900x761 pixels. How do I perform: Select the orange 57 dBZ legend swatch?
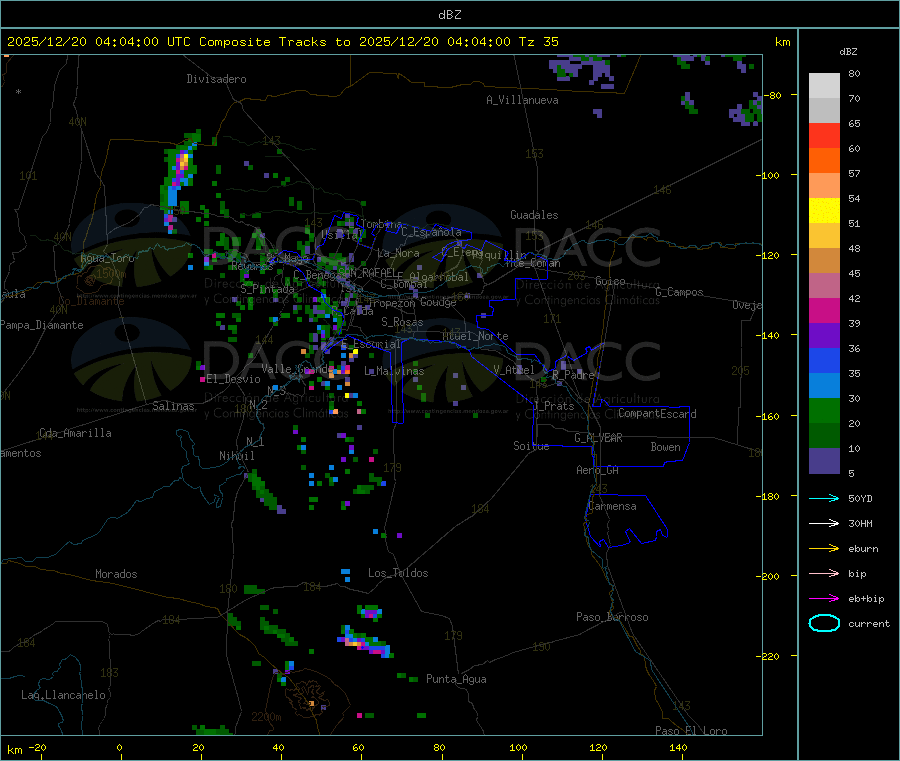(x=824, y=161)
